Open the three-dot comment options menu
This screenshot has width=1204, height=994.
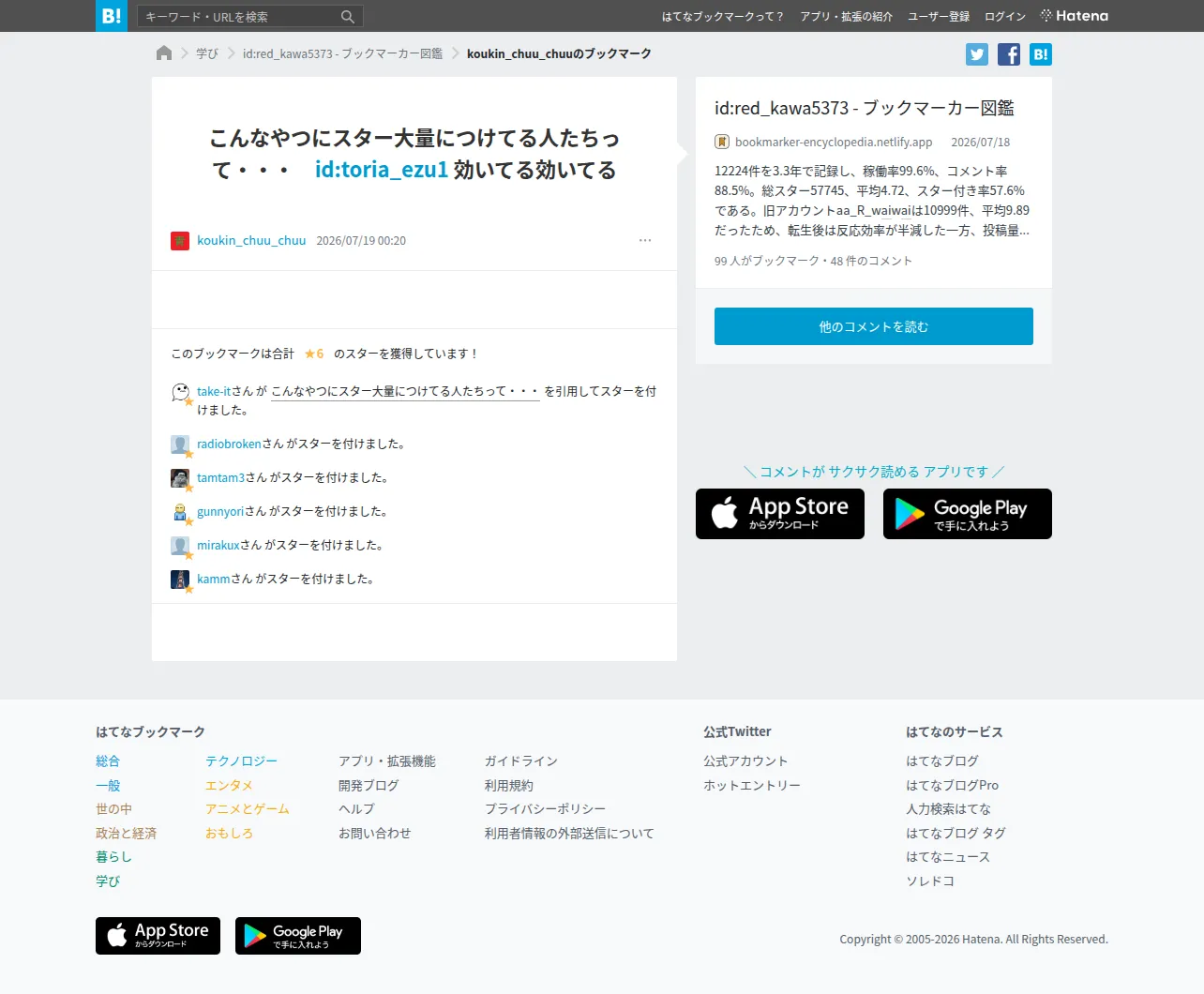pyautogui.click(x=645, y=241)
